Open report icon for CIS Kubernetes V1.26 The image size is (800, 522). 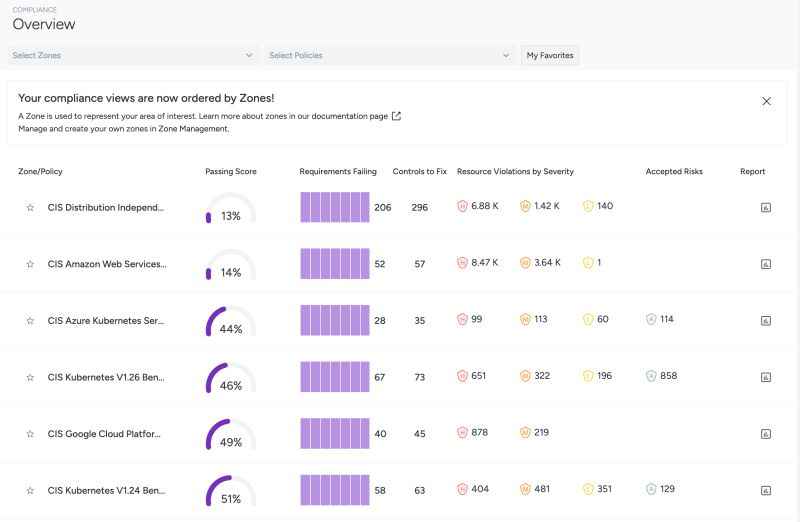(x=766, y=377)
